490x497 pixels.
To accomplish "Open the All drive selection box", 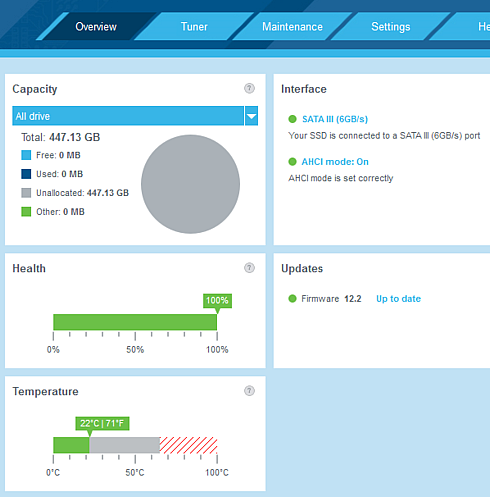I will pos(128,116).
